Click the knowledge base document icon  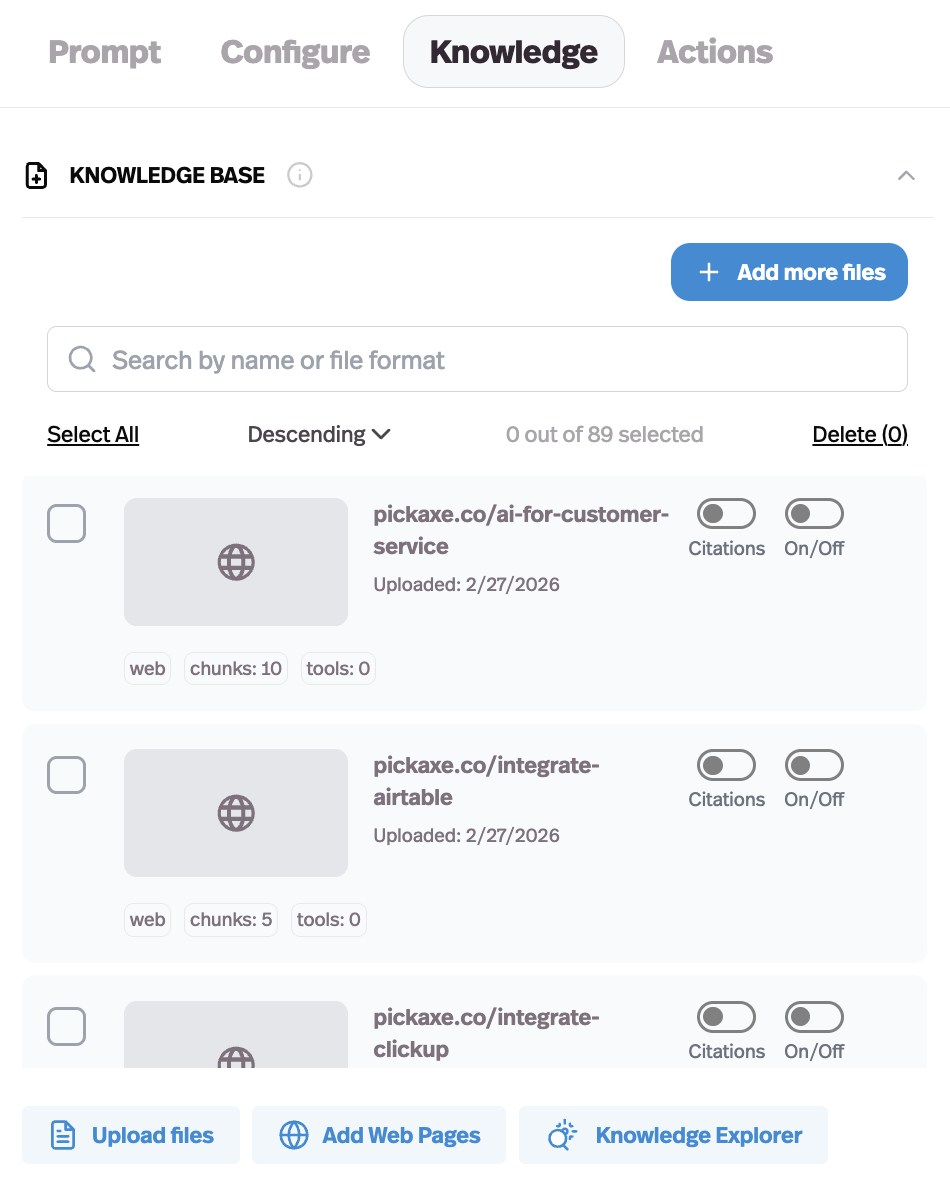click(x=34, y=175)
